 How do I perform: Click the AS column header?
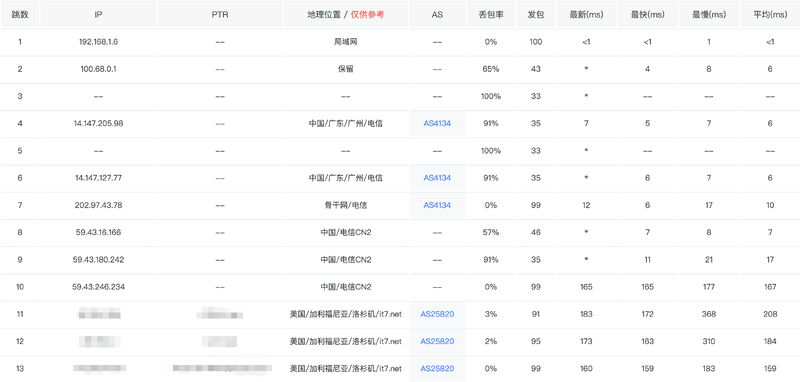click(x=437, y=15)
